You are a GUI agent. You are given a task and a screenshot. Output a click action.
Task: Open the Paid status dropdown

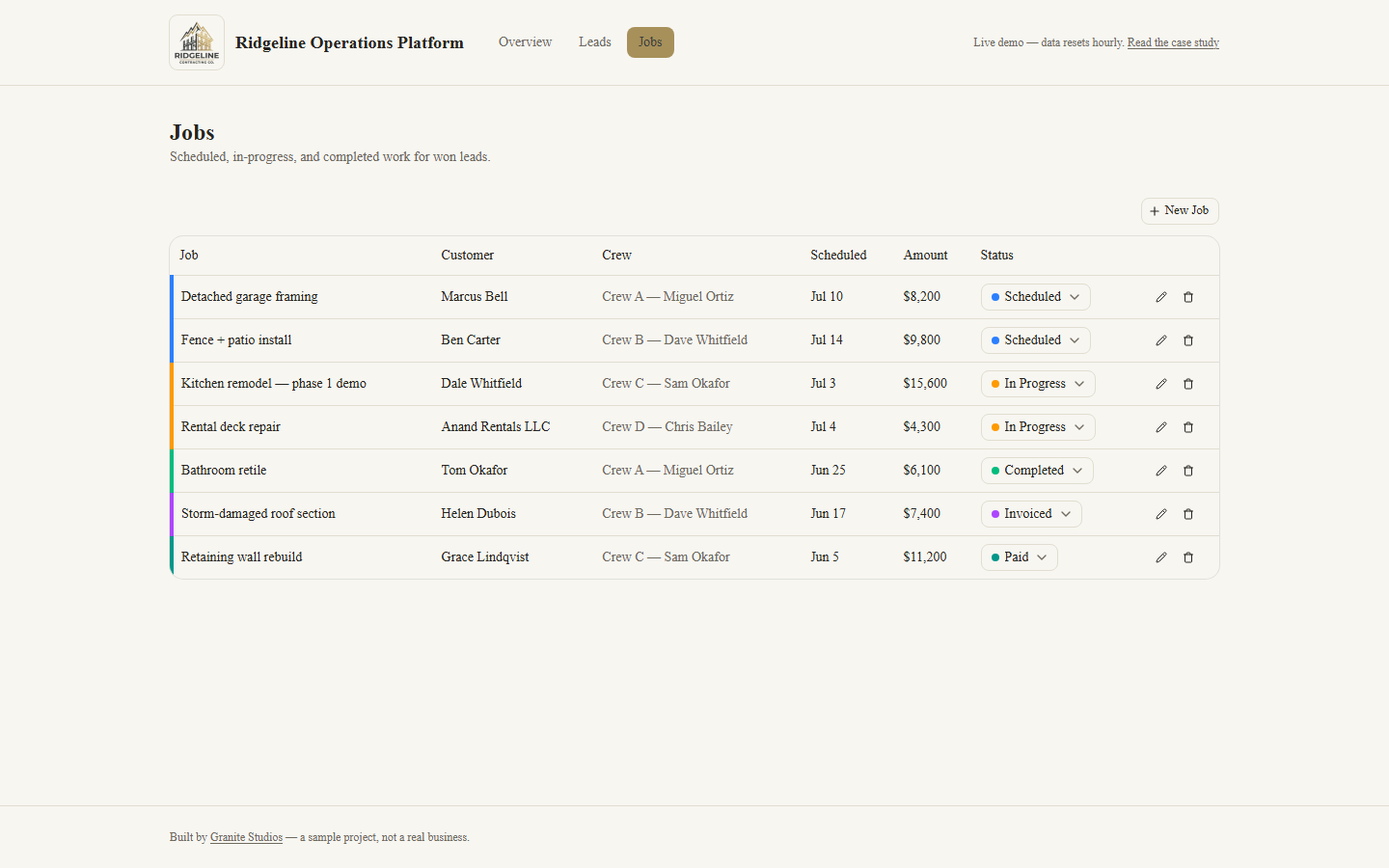1019,557
